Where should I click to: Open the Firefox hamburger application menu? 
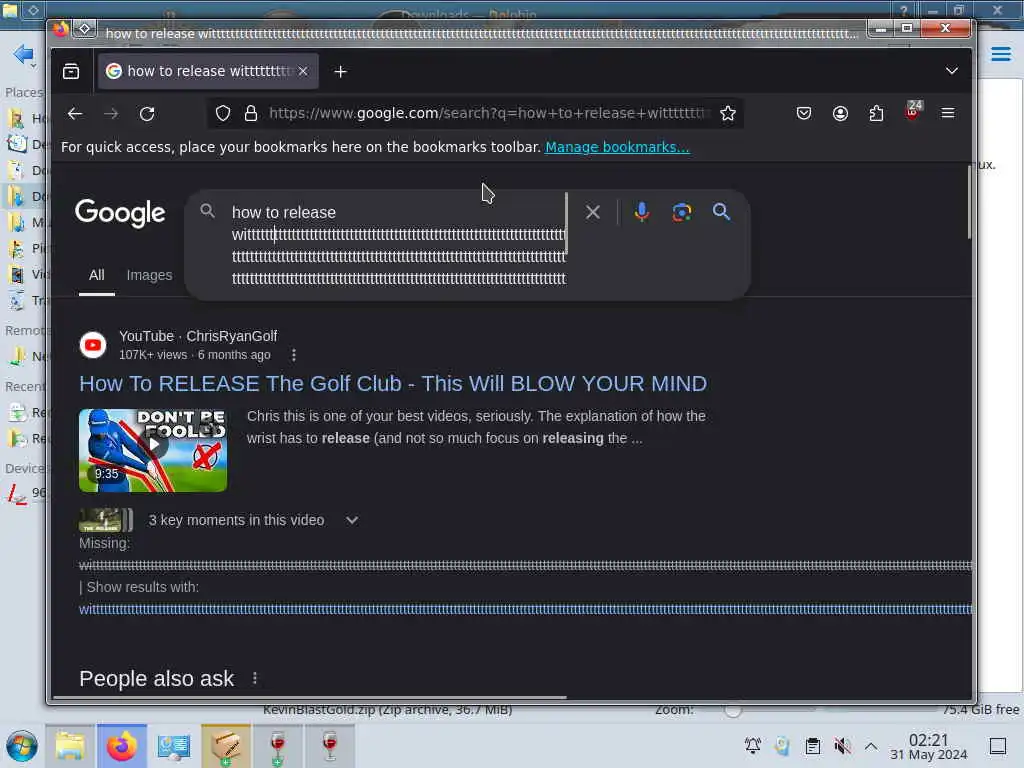tap(948, 114)
